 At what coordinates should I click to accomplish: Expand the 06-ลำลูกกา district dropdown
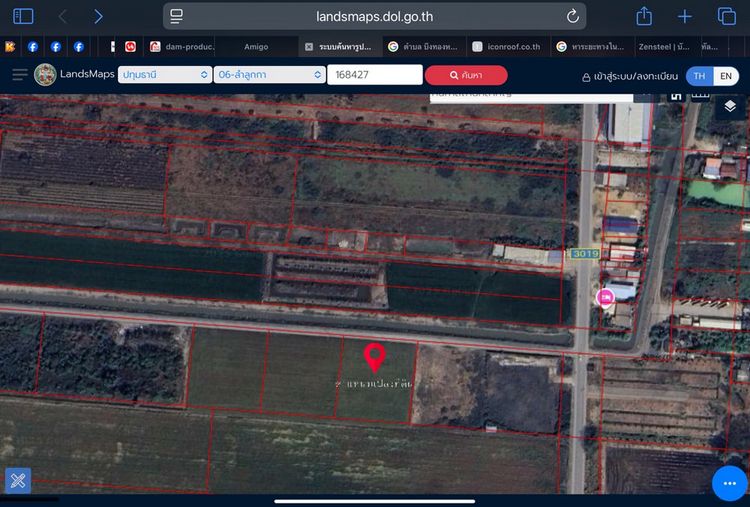tap(270, 75)
